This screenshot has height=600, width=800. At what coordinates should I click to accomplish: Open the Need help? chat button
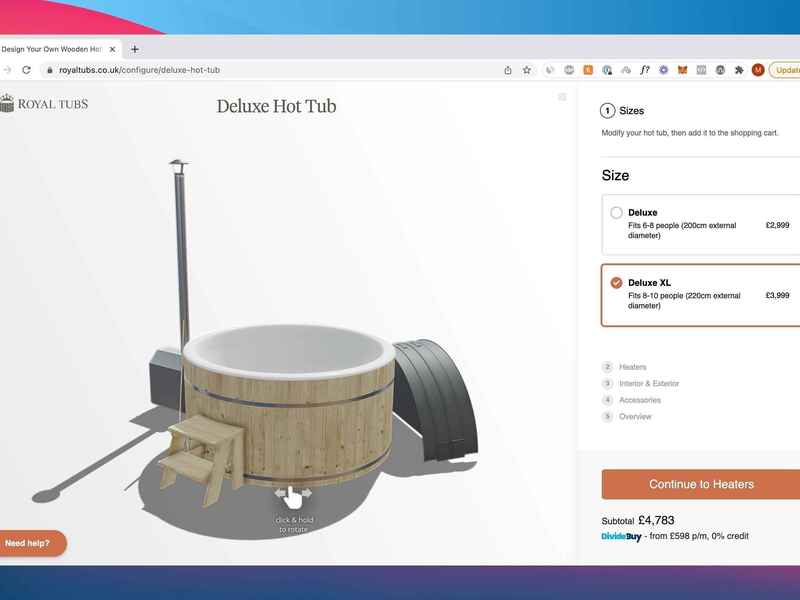(32, 543)
